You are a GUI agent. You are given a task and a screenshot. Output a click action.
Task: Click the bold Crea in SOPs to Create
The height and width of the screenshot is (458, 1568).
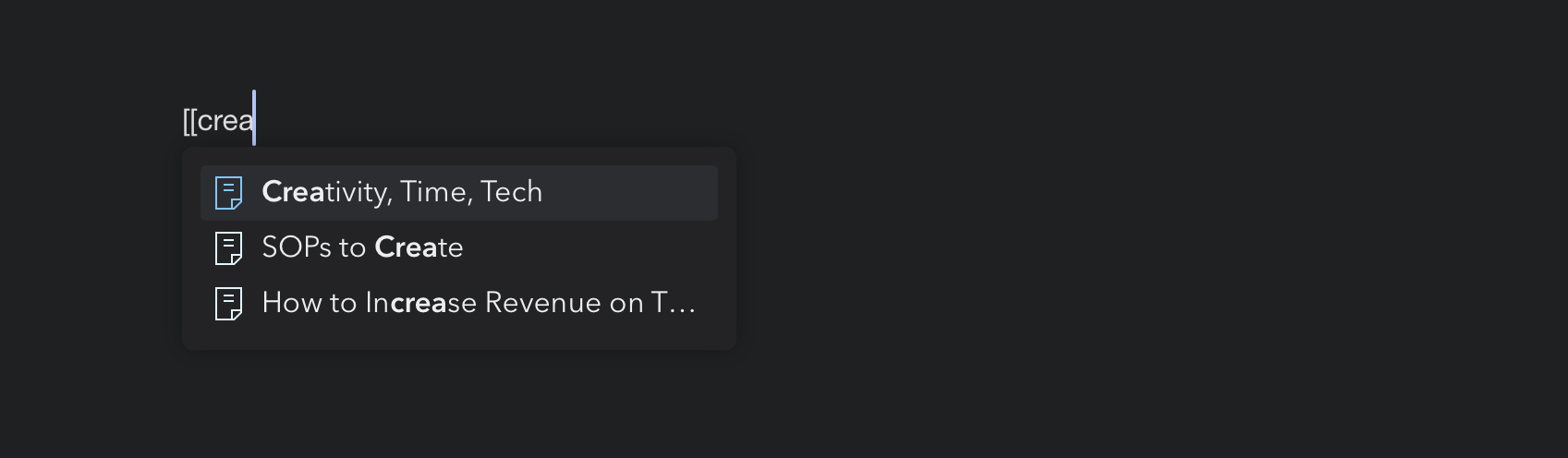(x=406, y=247)
